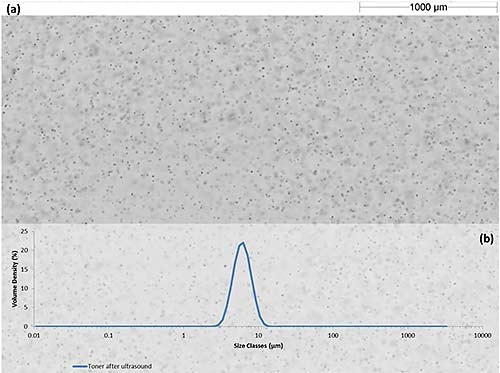Click the x-axis tick label 100

coord(333,335)
